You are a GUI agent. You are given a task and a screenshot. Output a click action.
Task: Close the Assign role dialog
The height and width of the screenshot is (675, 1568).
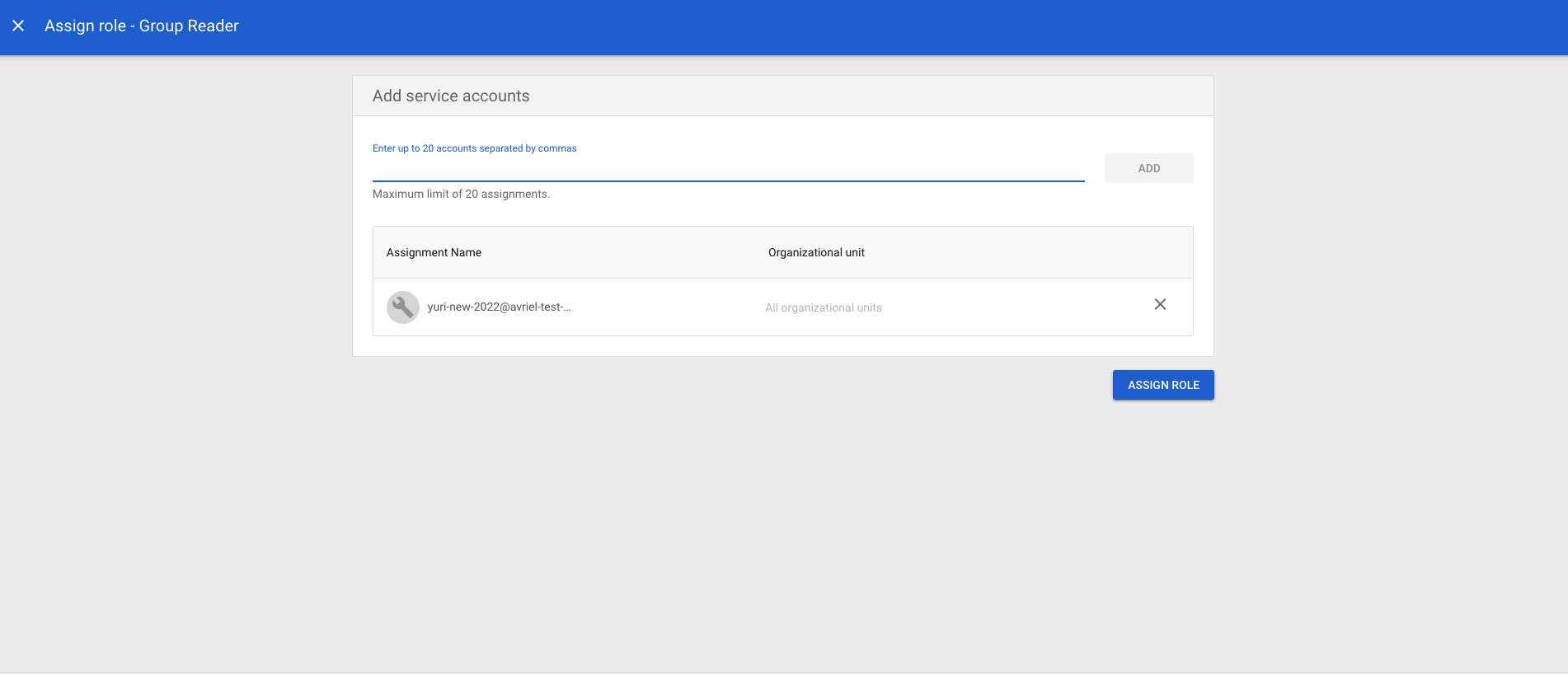click(x=18, y=26)
